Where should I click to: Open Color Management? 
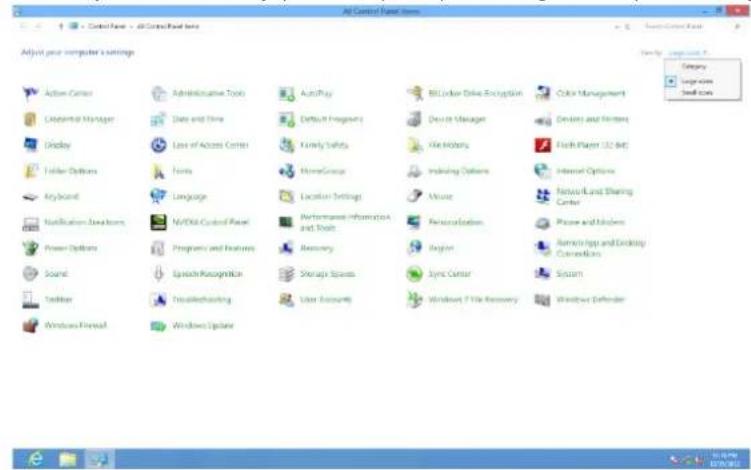coord(580,93)
